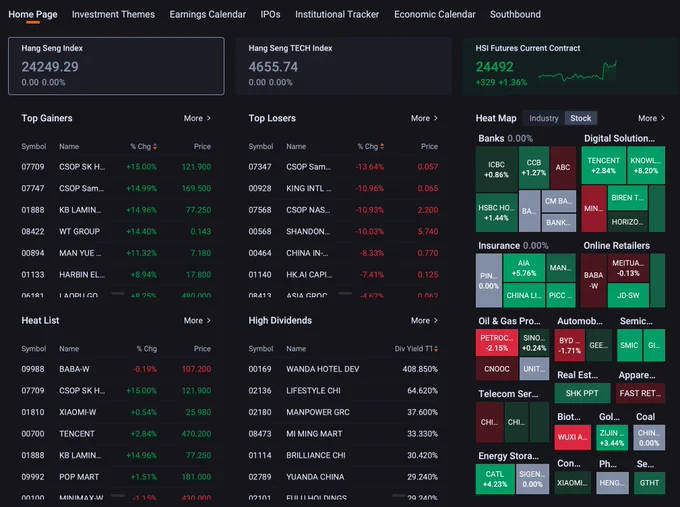Click the ICBC heat map tile

pos(497,169)
